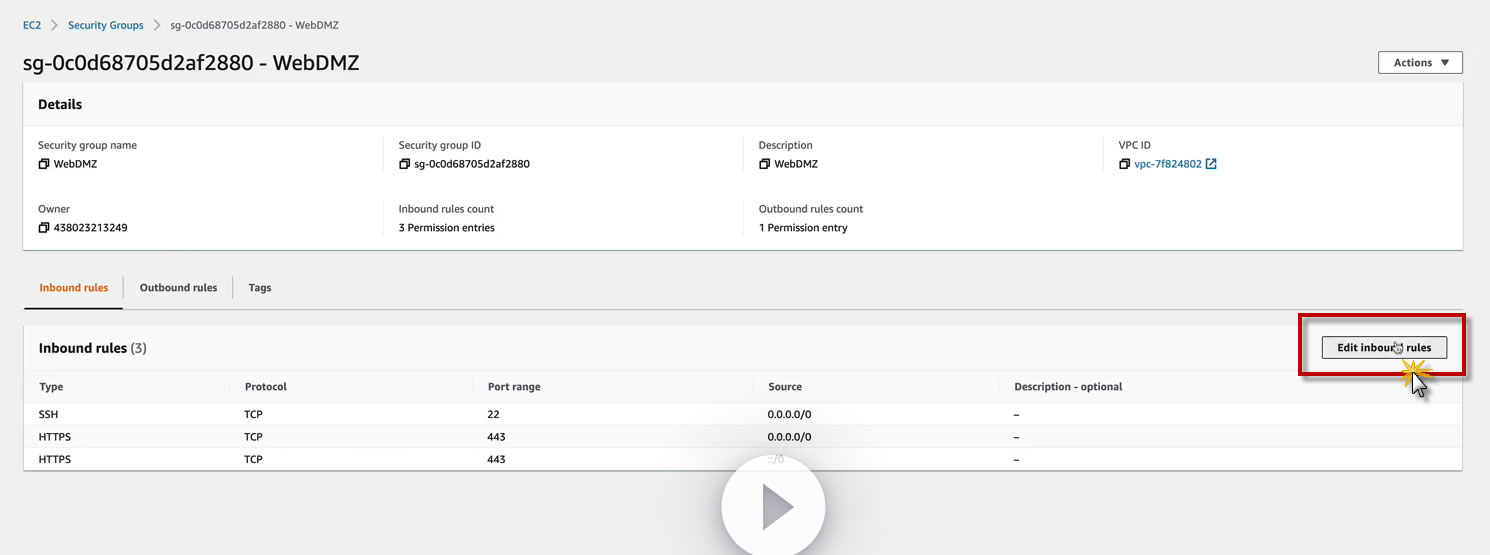Switch to Inbound rules tab
The image size is (1490, 555).
[74, 288]
